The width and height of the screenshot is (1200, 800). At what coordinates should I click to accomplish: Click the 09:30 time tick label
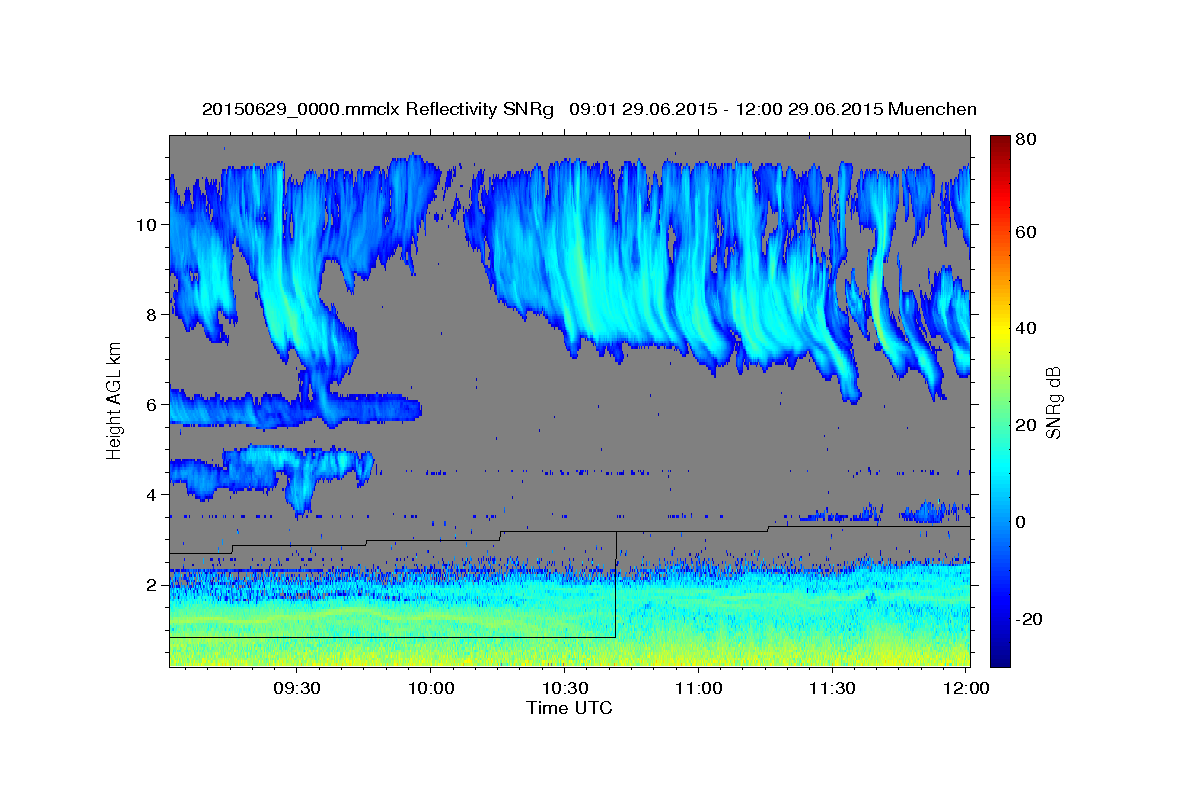(297, 689)
